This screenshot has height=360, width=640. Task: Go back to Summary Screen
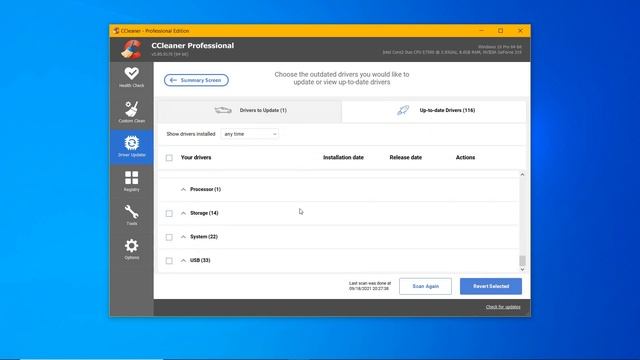click(x=196, y=80)
